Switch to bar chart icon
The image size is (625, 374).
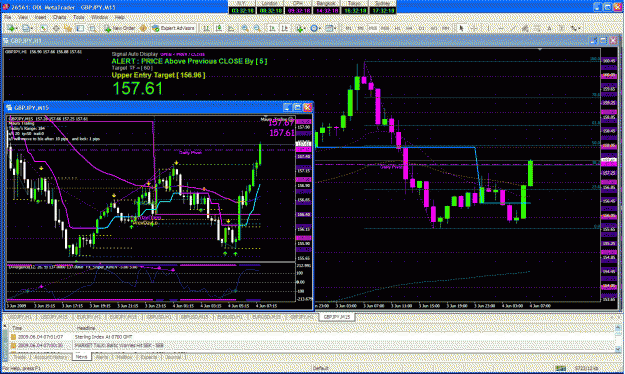point(206,28)
